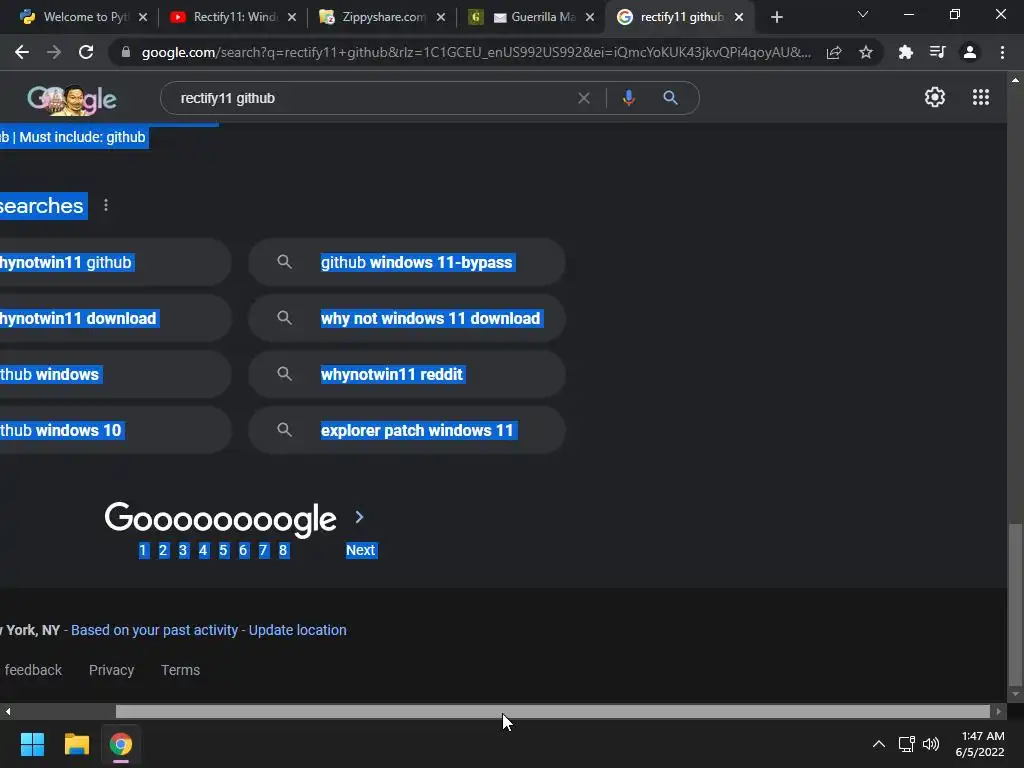The height and width of the screenshot is (768, 1024).
Task: Go to results page 5
Action: point(223,551)
